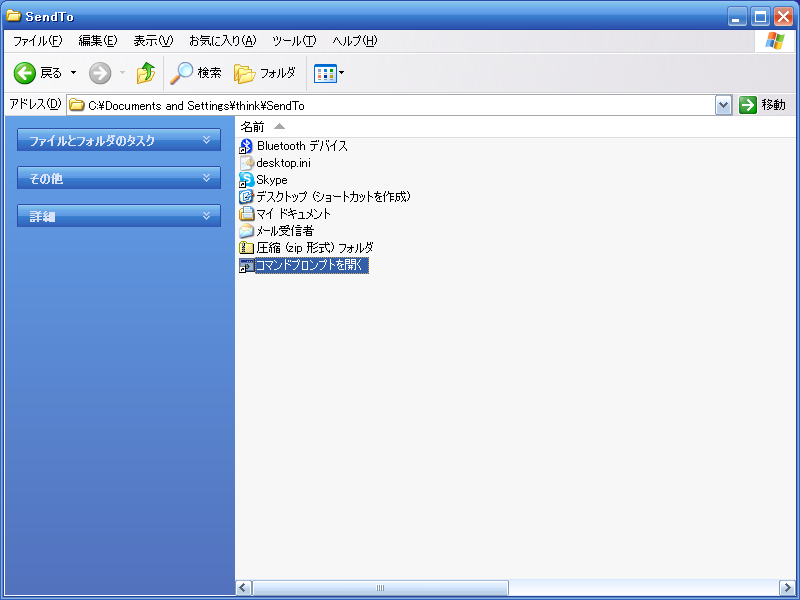Viewport: 800px width, 600px height.
Task: Click the Bluetooth デバイス file name
Action: [302, 146]
